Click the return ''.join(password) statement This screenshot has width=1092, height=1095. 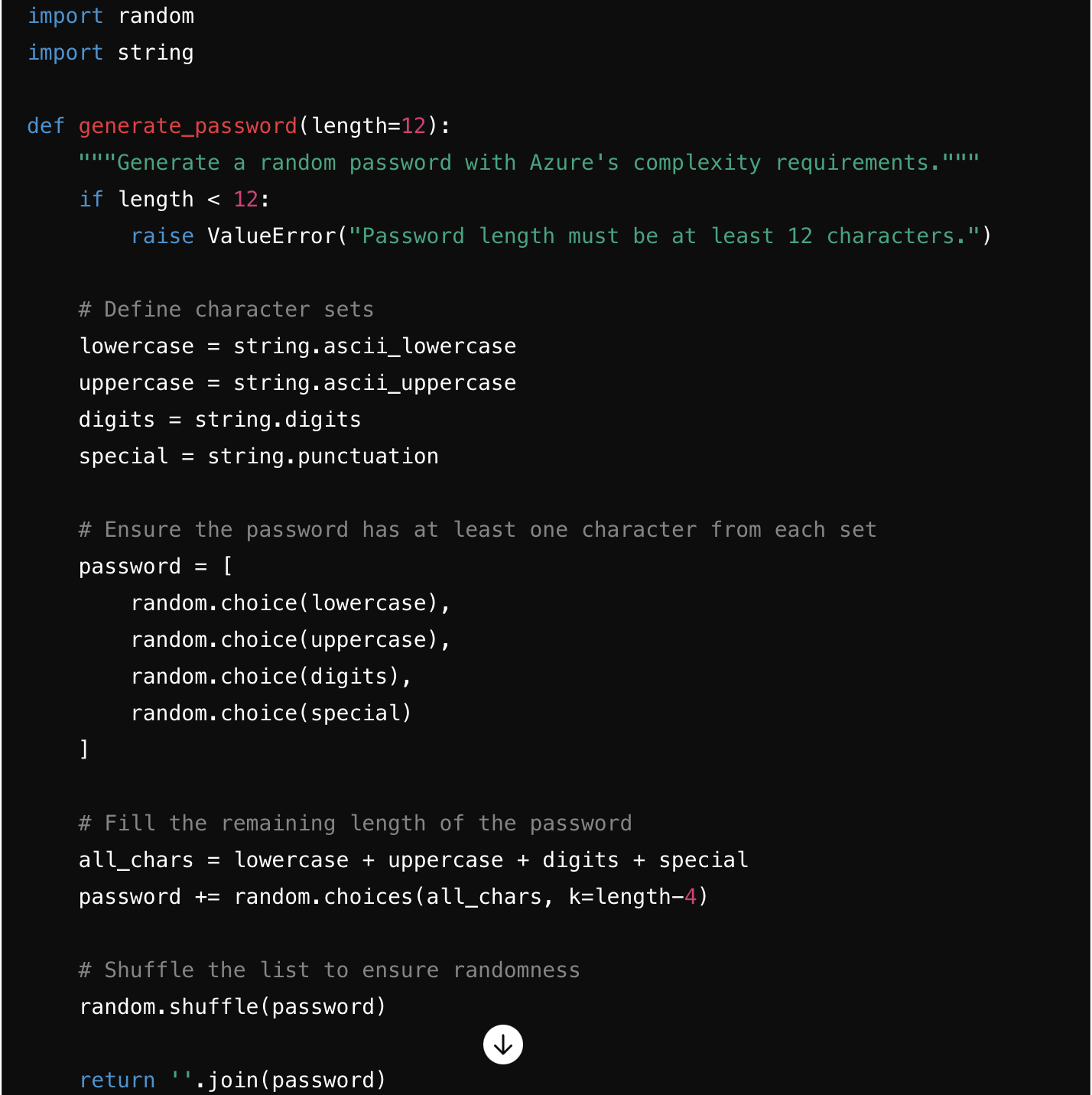point(232,1080)
